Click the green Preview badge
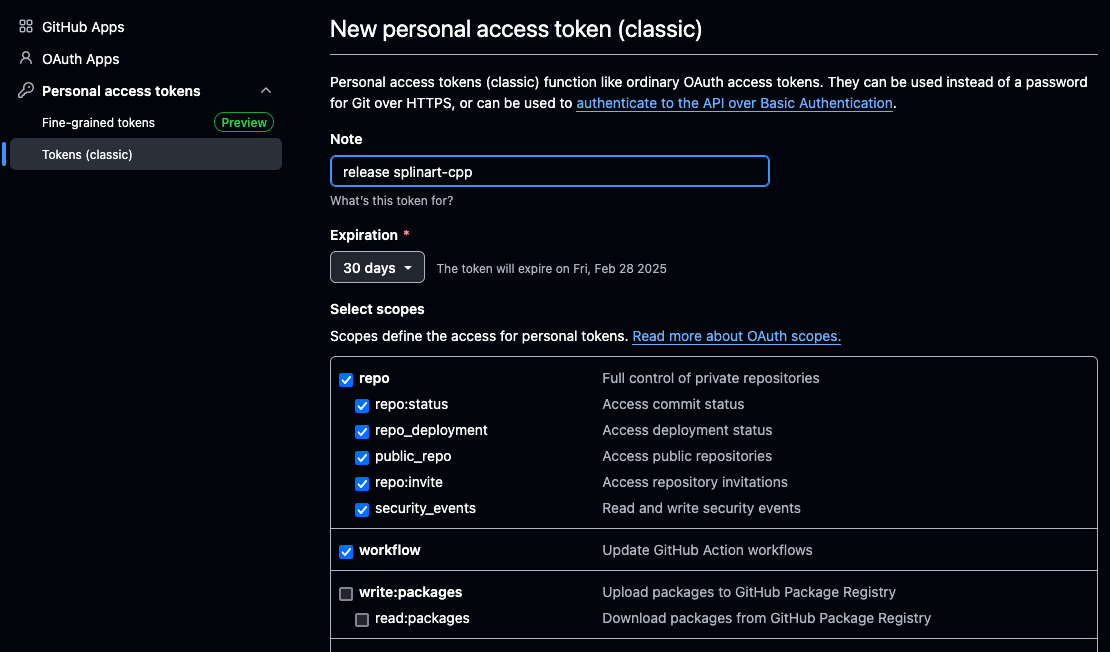The image size is (1110, 652). coord(244,122)
